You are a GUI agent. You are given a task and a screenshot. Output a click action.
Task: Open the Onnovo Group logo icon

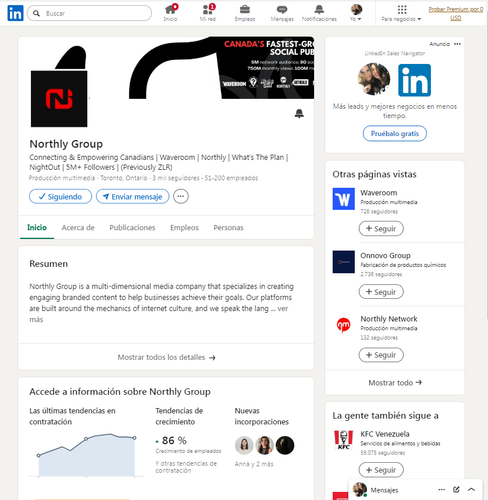point(344,262)
